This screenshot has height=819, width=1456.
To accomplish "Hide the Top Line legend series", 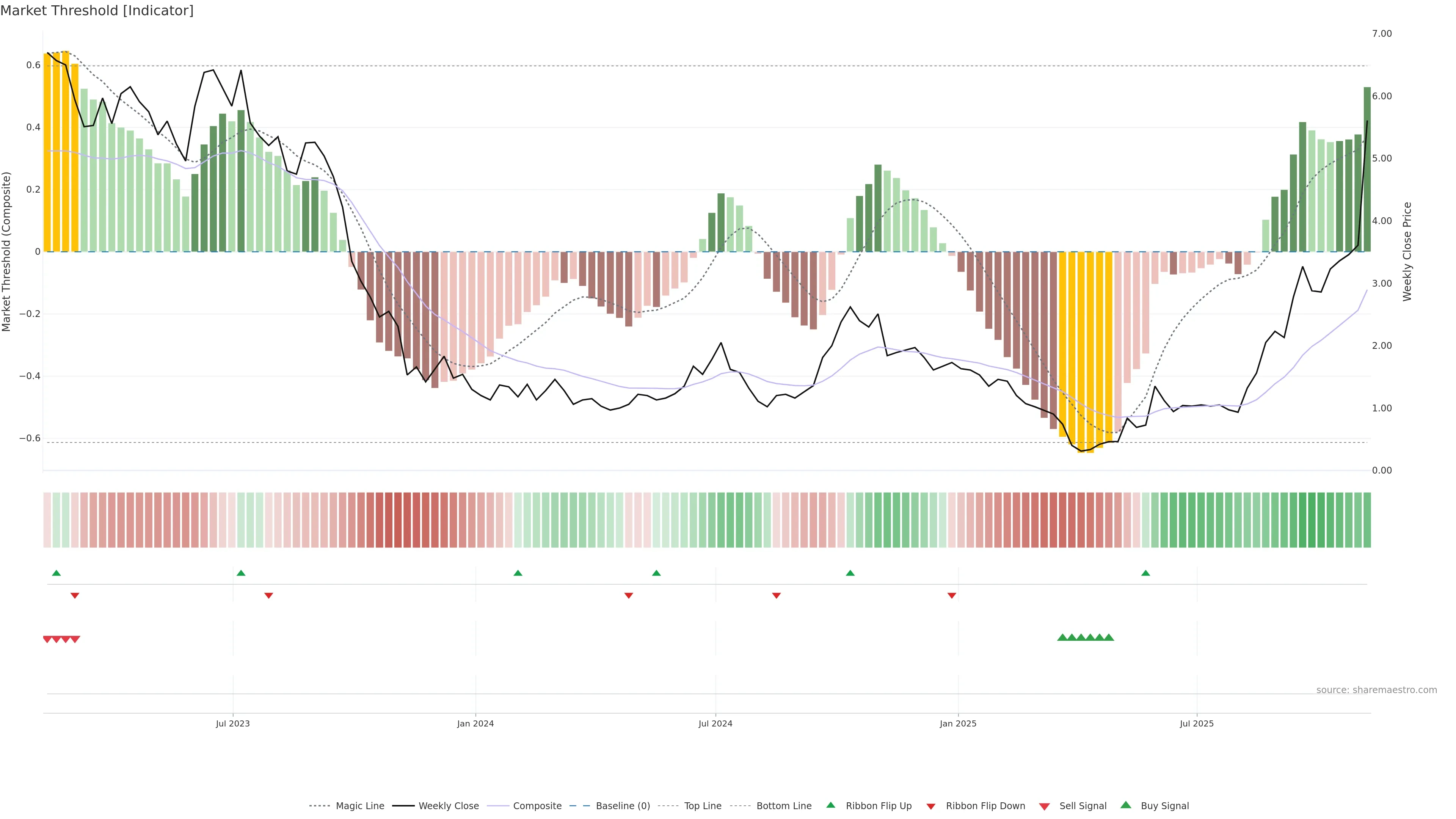I will pyautogui.click(x=703, y=806).
